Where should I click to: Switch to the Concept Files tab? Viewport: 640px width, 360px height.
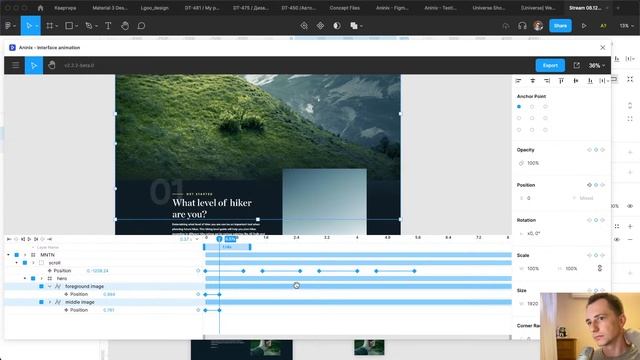pos(344,8)
